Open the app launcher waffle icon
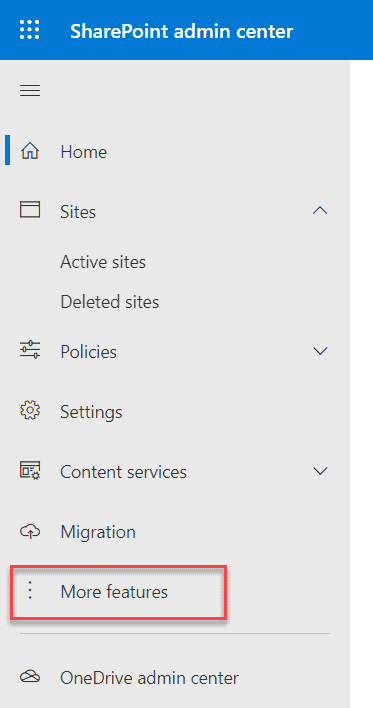373x708 pixels. click(x=30, y=30)
